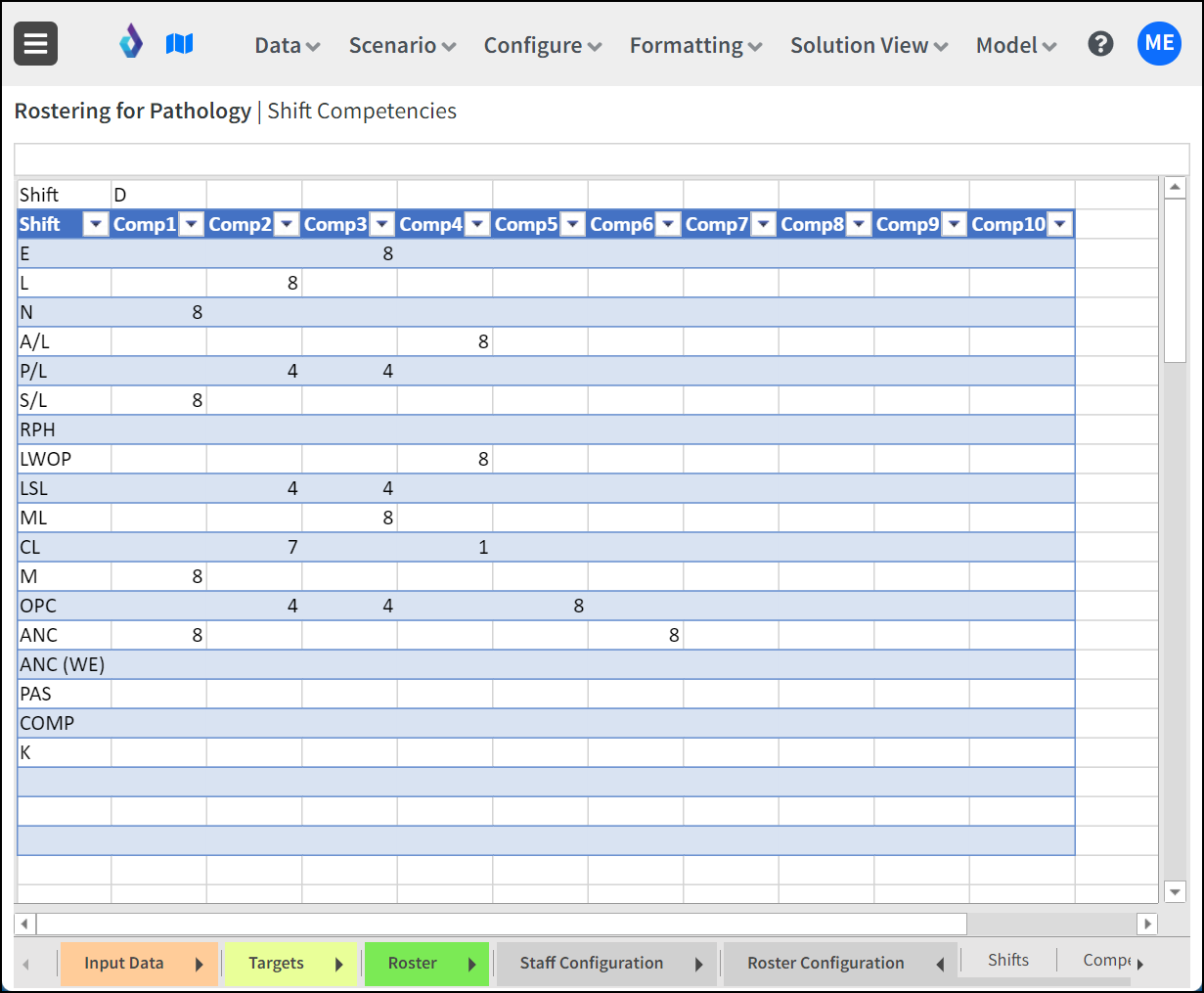Open the Shift column filter dropdown
Screen dimensions: 1204x993
pos(96,224)
